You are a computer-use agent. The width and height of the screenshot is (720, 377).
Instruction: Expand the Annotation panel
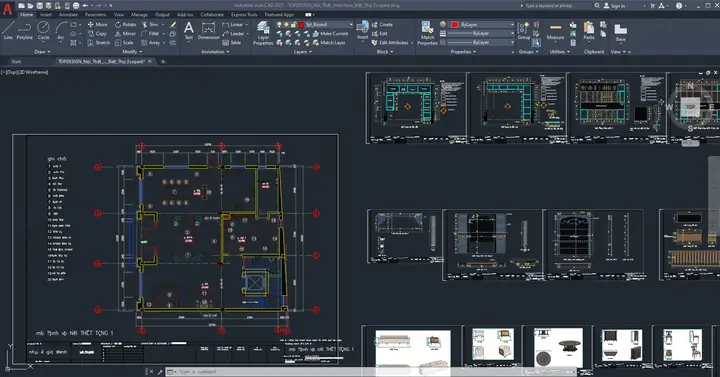click(215, 52)
